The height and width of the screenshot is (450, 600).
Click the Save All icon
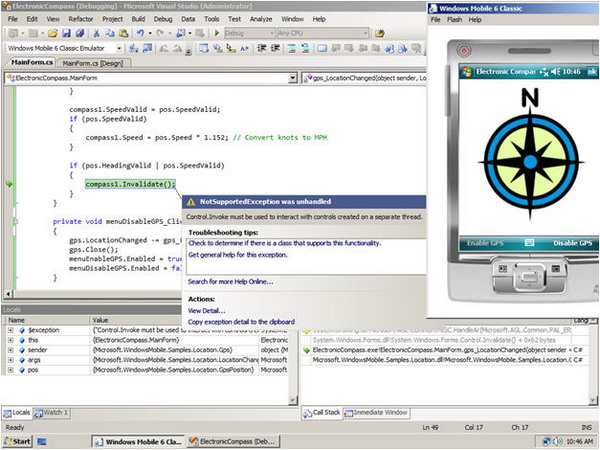(80, 33)
